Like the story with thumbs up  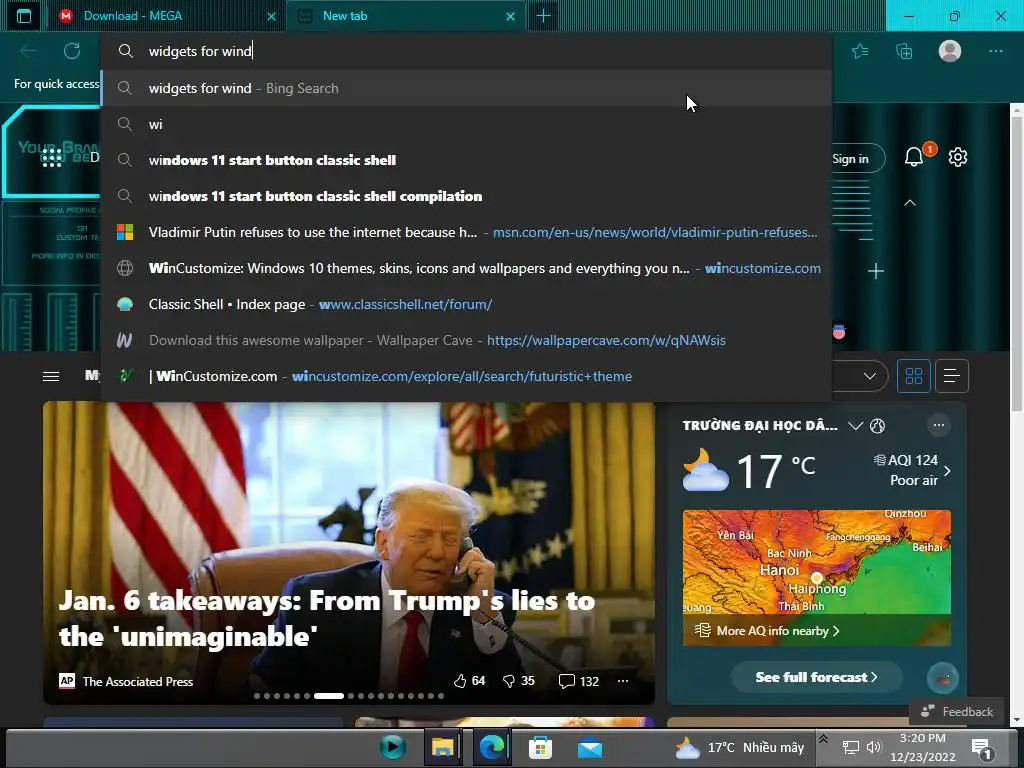tap(460, 681)
